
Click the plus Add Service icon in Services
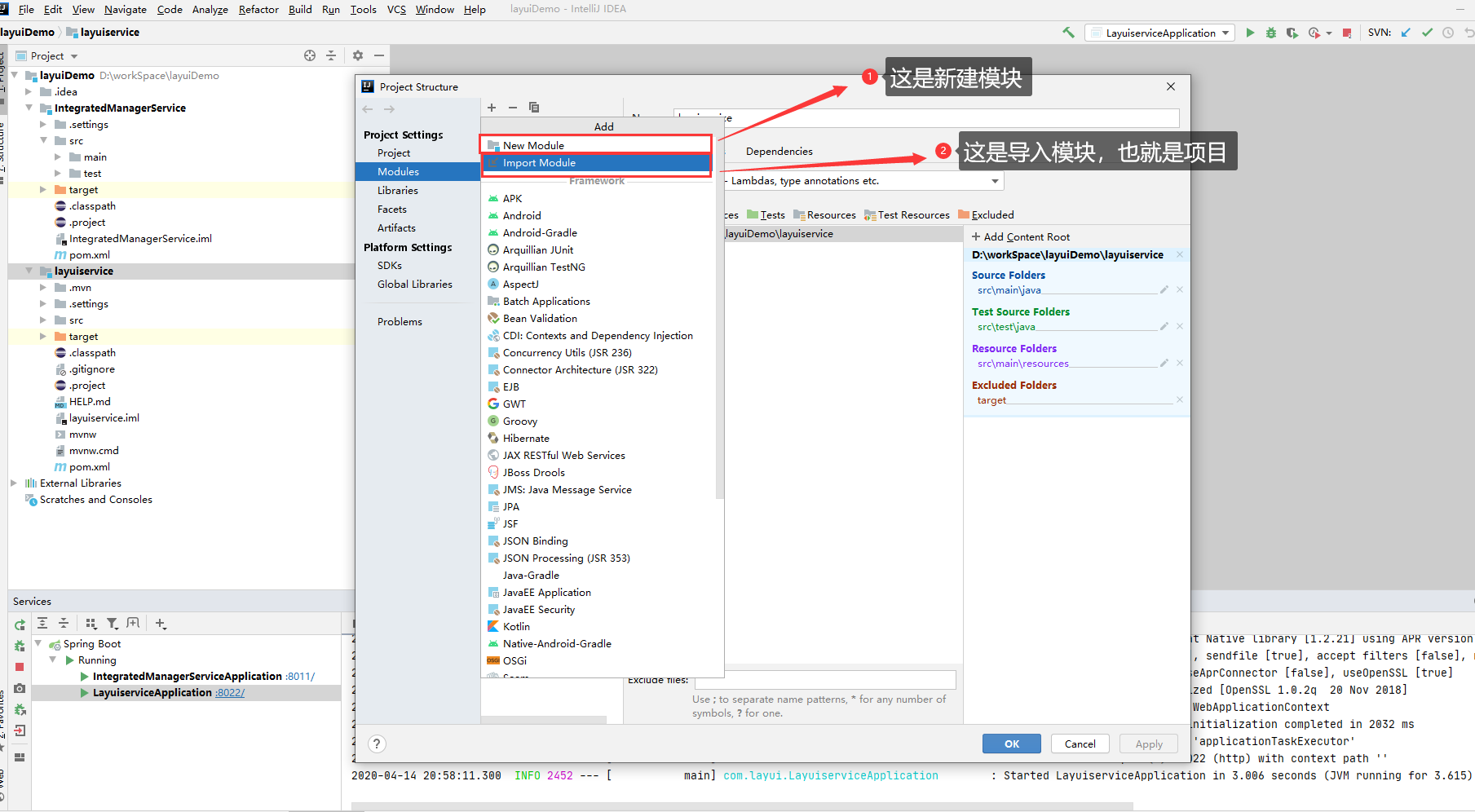[161, 624]
